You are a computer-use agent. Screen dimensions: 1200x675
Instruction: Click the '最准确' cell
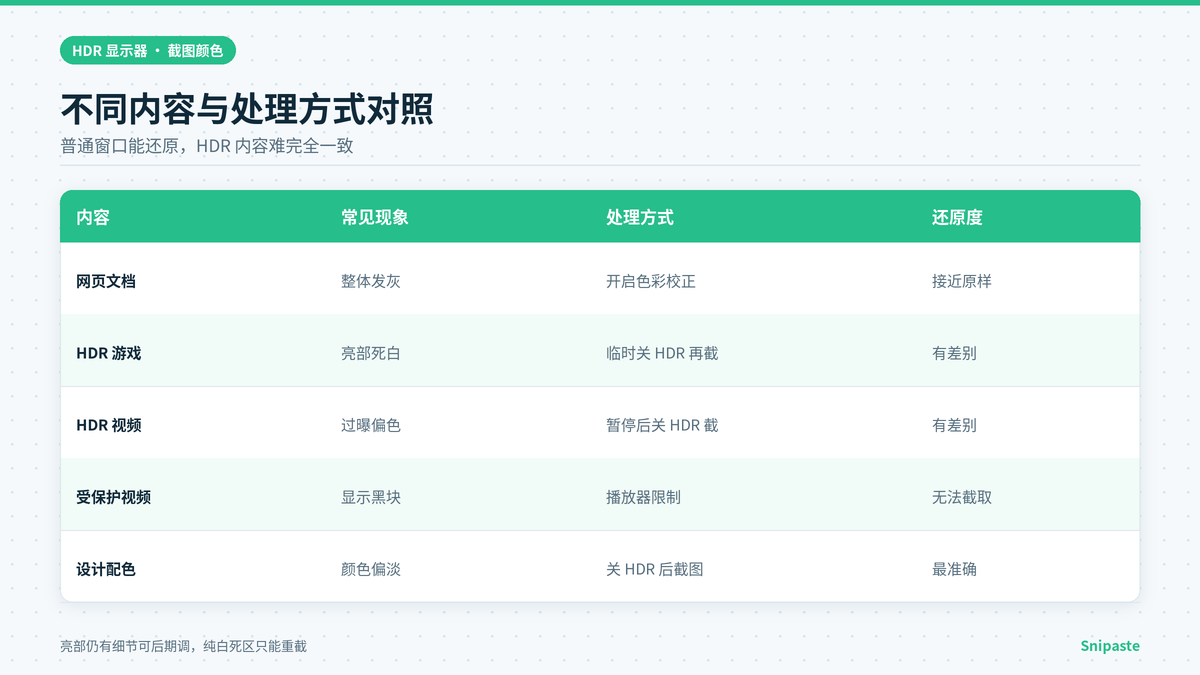[954, 569]
